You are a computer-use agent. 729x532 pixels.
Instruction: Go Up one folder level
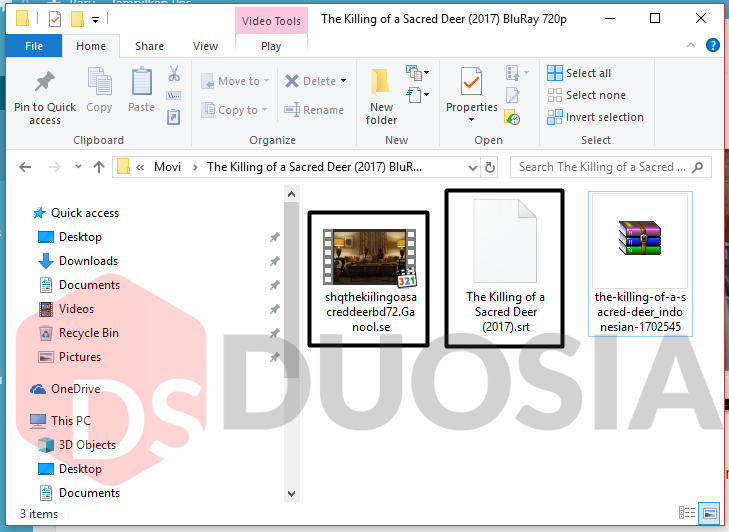[x=99, y=167]
